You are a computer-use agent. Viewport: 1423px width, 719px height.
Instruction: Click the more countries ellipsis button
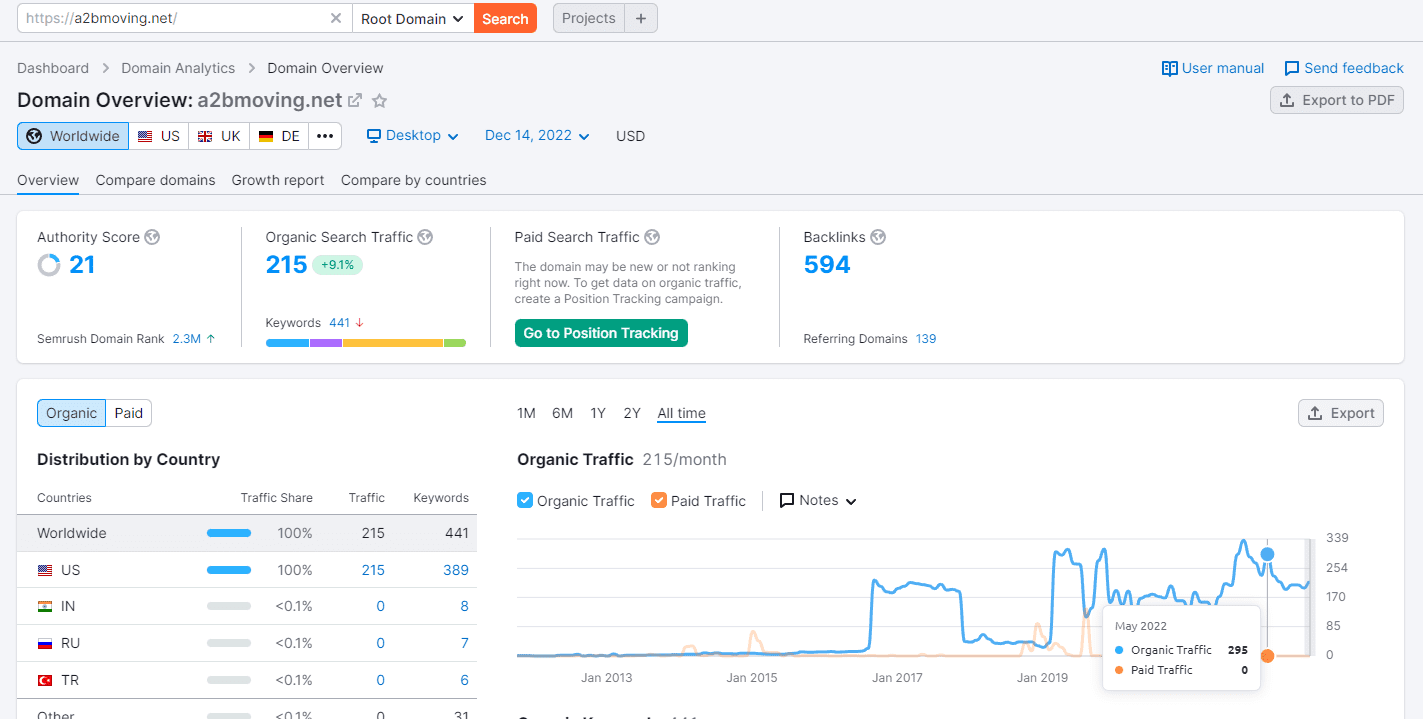325,136
